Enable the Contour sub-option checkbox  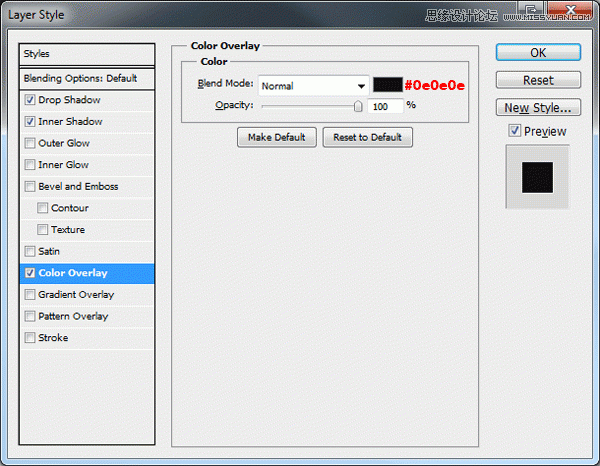pos(43,208)
